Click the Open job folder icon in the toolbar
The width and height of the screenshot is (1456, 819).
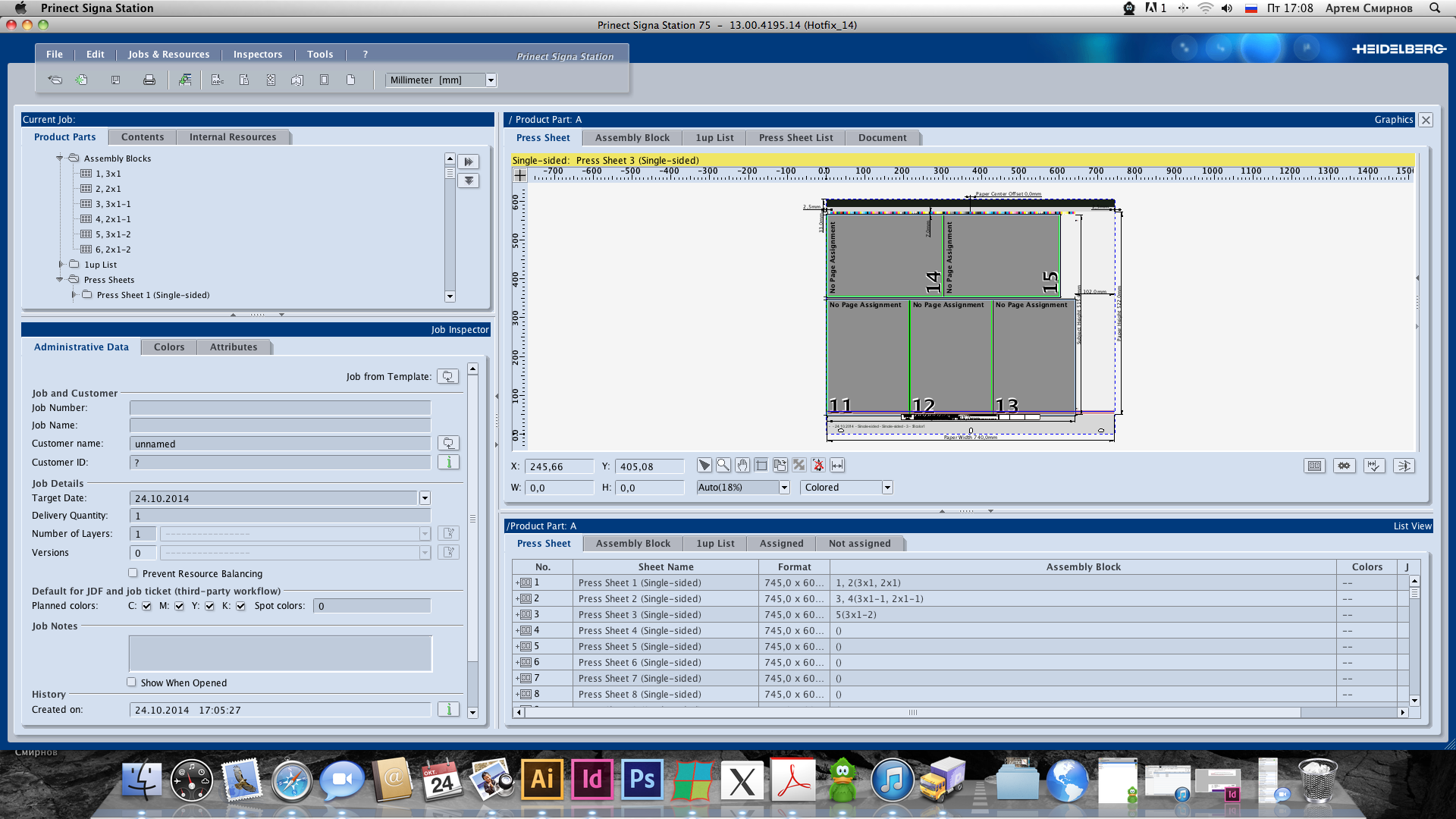click(55, 80)
